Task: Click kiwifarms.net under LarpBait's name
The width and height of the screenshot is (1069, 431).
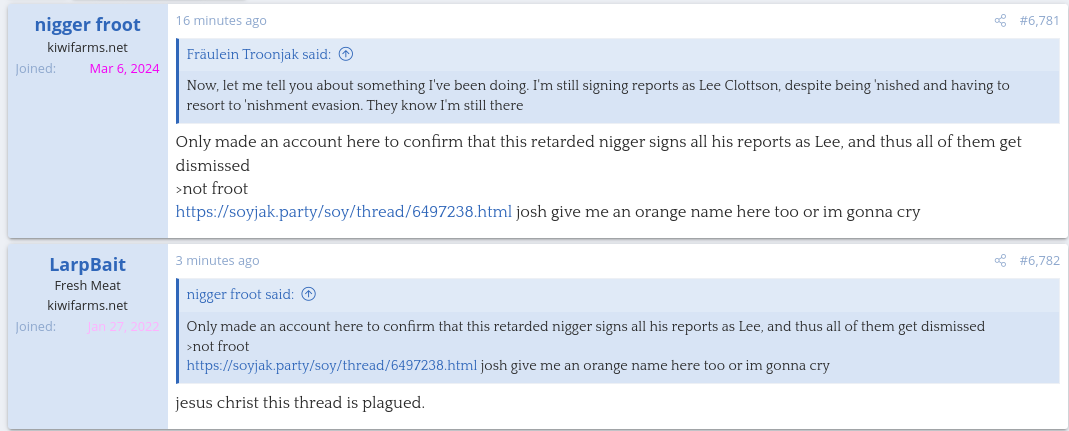Action: tap(87, 305)
